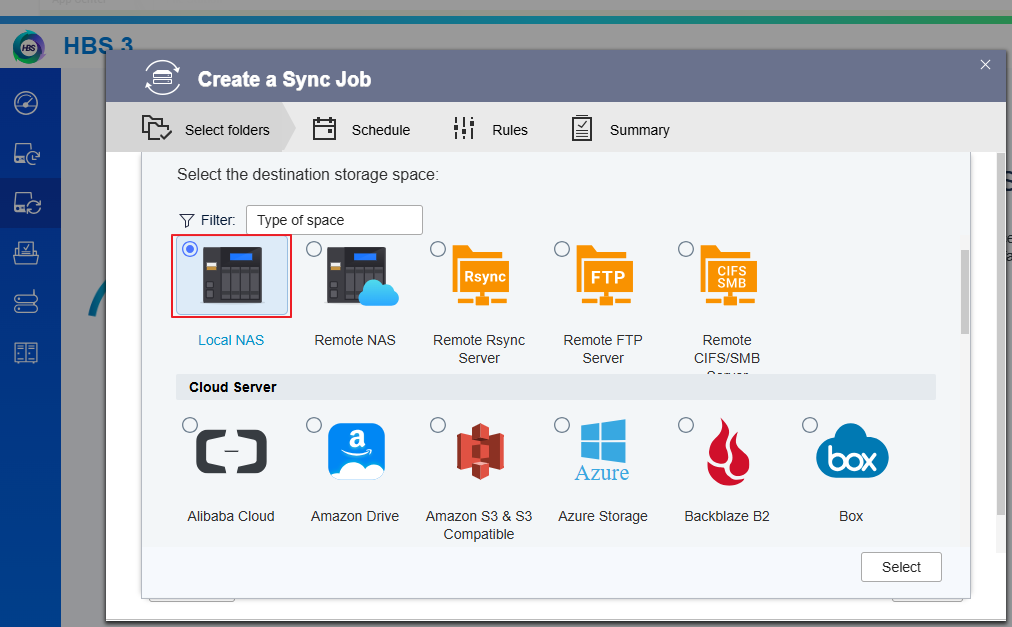Click the Local NAS device icon
The image size is (1012, 627).
[232, 274]
